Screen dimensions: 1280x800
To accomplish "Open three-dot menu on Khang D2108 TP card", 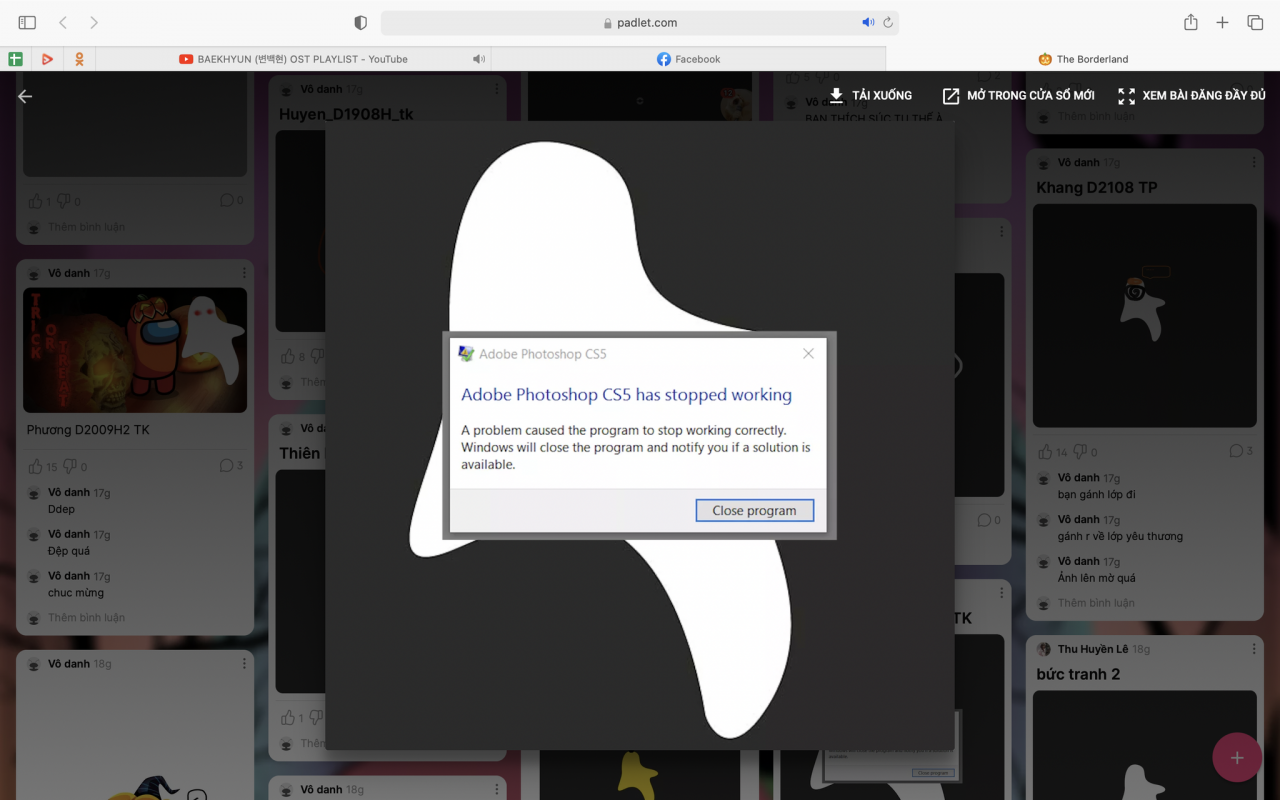I will [x=1253, y=162].
